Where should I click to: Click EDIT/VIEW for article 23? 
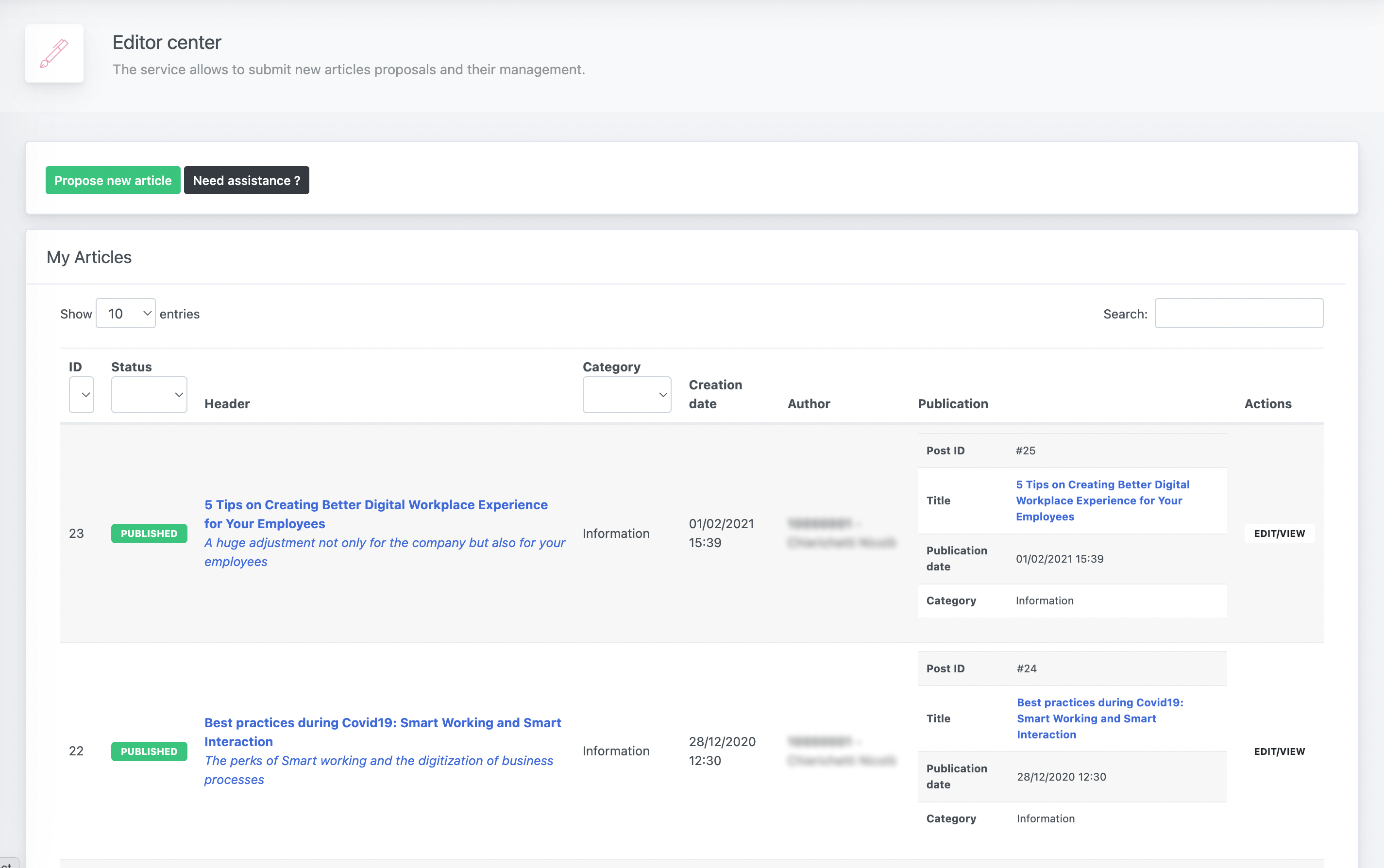(x=1279, y=534)
